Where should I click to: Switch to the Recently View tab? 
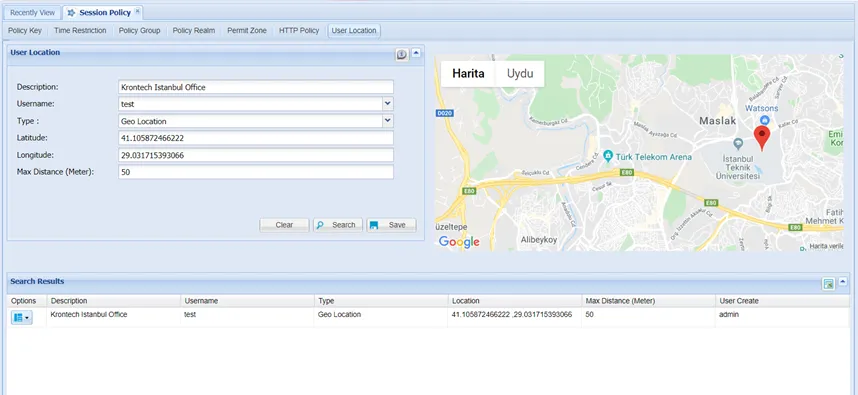pos(32,13)
